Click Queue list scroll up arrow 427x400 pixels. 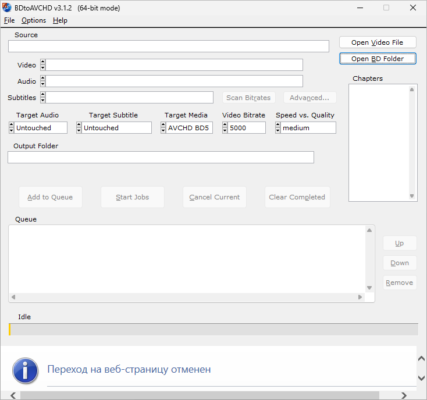pos(369,230)
